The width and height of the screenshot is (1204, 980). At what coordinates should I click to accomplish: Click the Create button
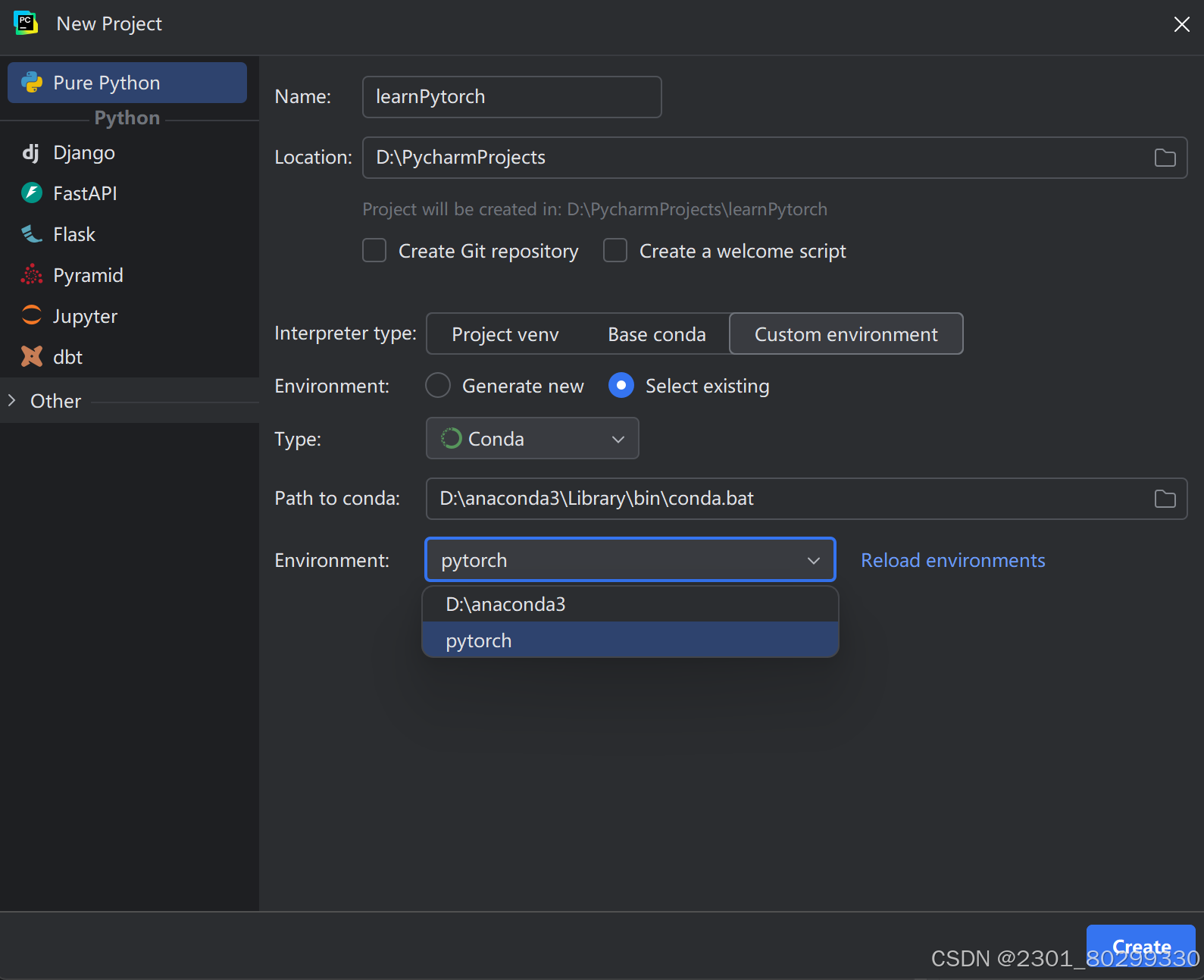[1140, 946]
